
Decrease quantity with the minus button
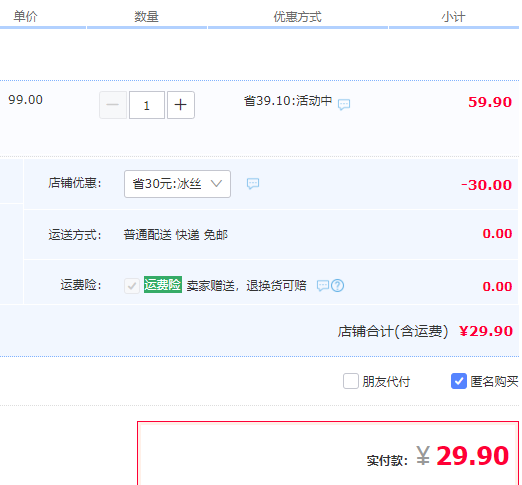point(113,105)
